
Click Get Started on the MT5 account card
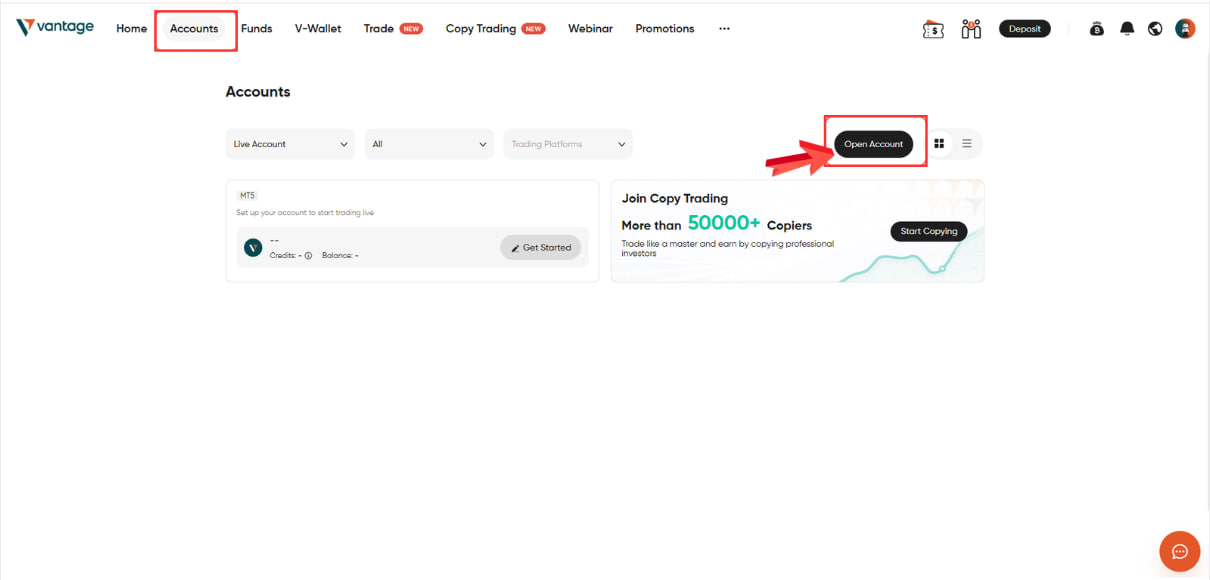pyautogui.click(x=541, y=247)
